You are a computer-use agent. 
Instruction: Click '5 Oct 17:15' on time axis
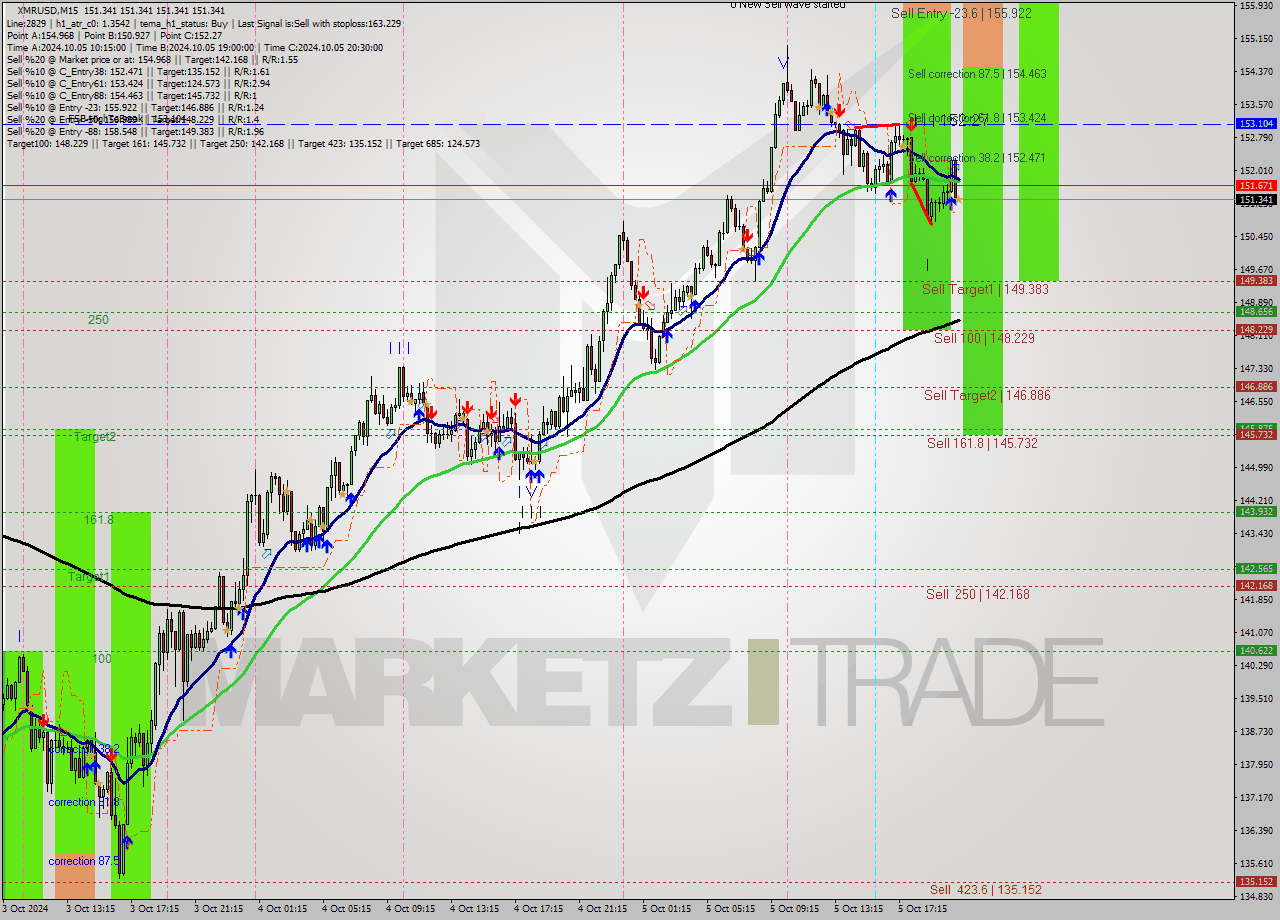pos(923,909)
